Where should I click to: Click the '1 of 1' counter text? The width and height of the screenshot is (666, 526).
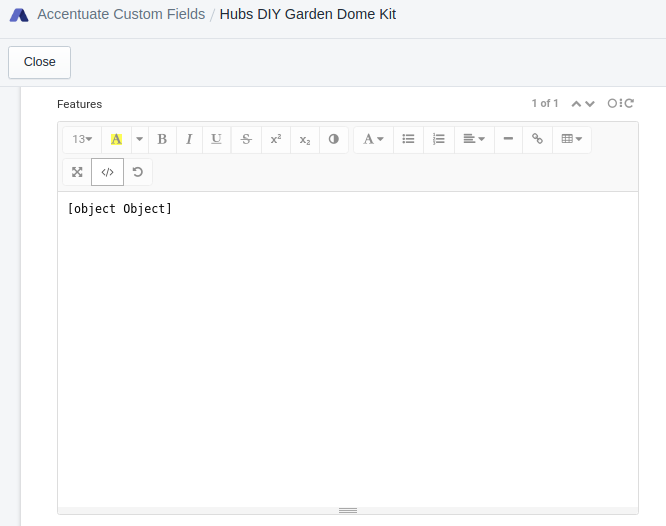(545, 103)
